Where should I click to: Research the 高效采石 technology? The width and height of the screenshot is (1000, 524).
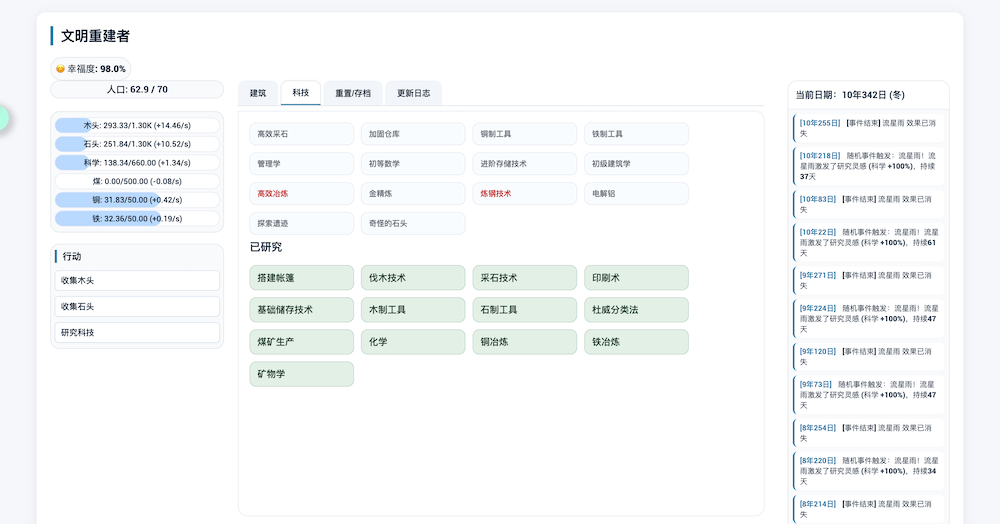(301, 134)
